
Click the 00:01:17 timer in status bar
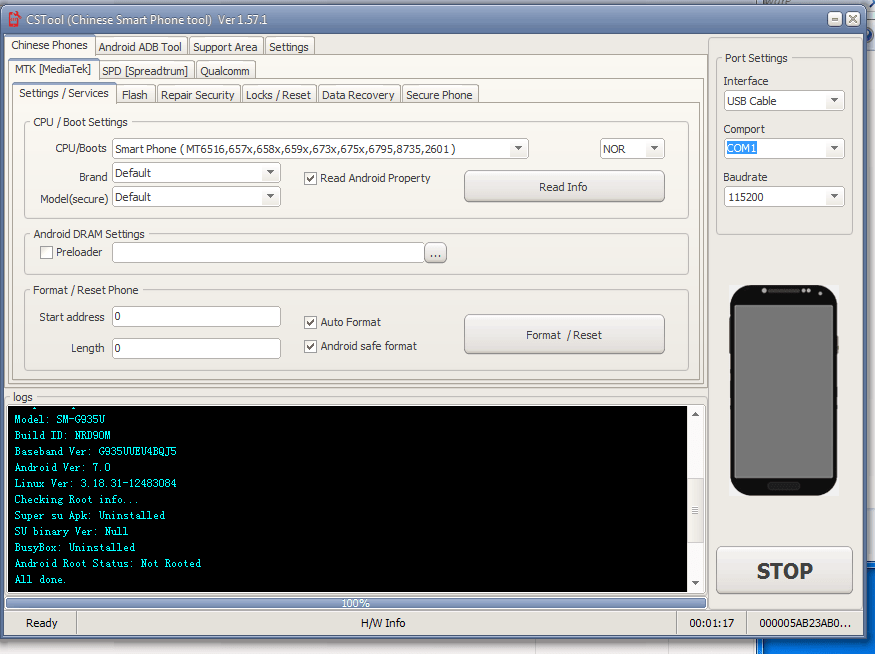pos(711,623)
